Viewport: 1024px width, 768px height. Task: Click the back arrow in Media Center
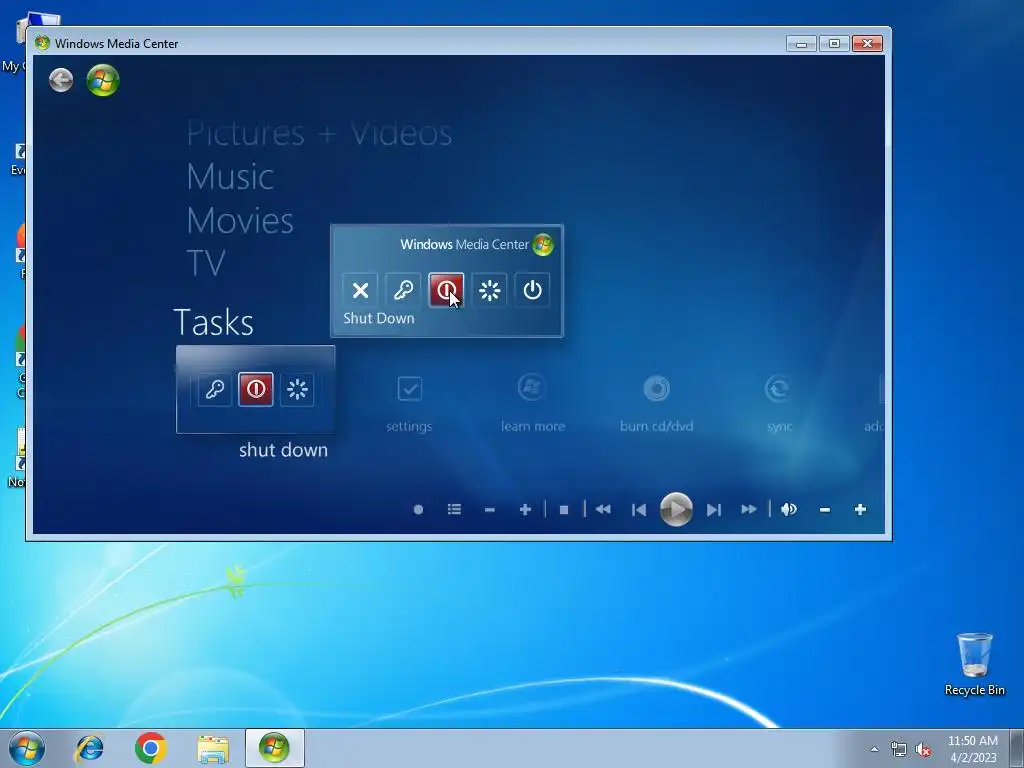61,80
